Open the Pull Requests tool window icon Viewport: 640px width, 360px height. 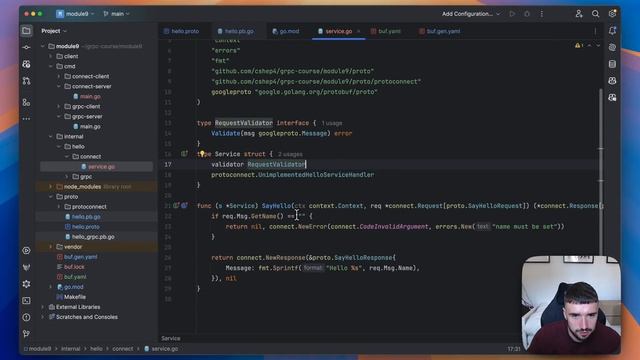26,81
